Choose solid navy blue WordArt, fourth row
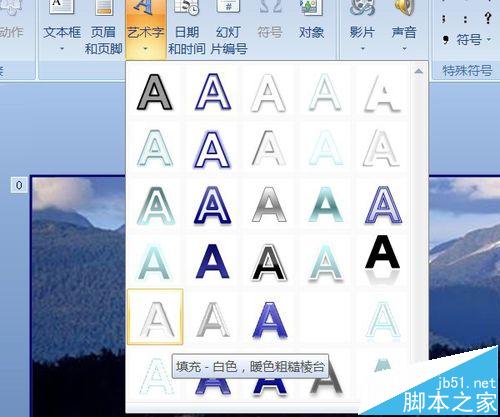 (x=212, y=261)
